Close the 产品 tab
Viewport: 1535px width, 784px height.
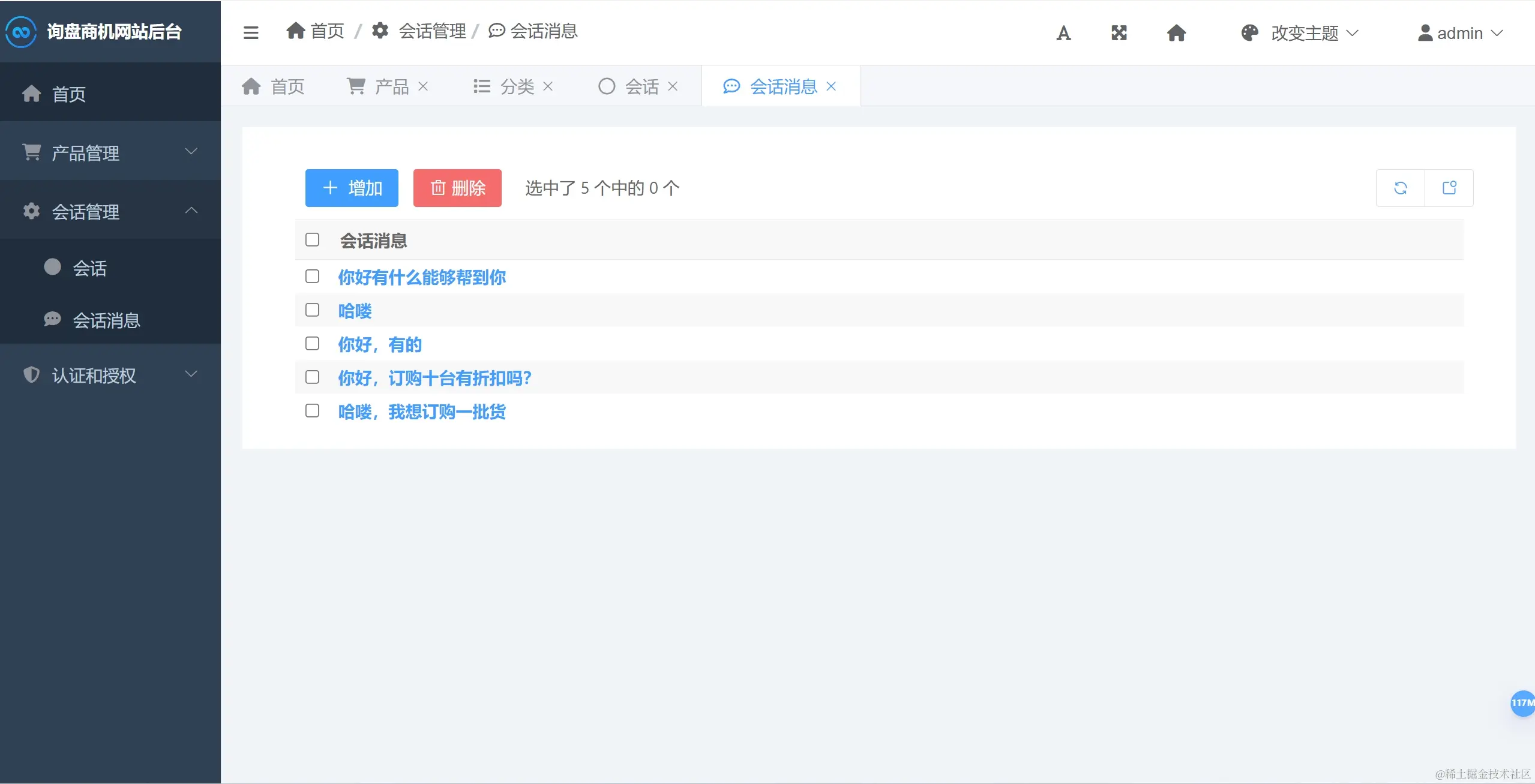tap(423, 86)
